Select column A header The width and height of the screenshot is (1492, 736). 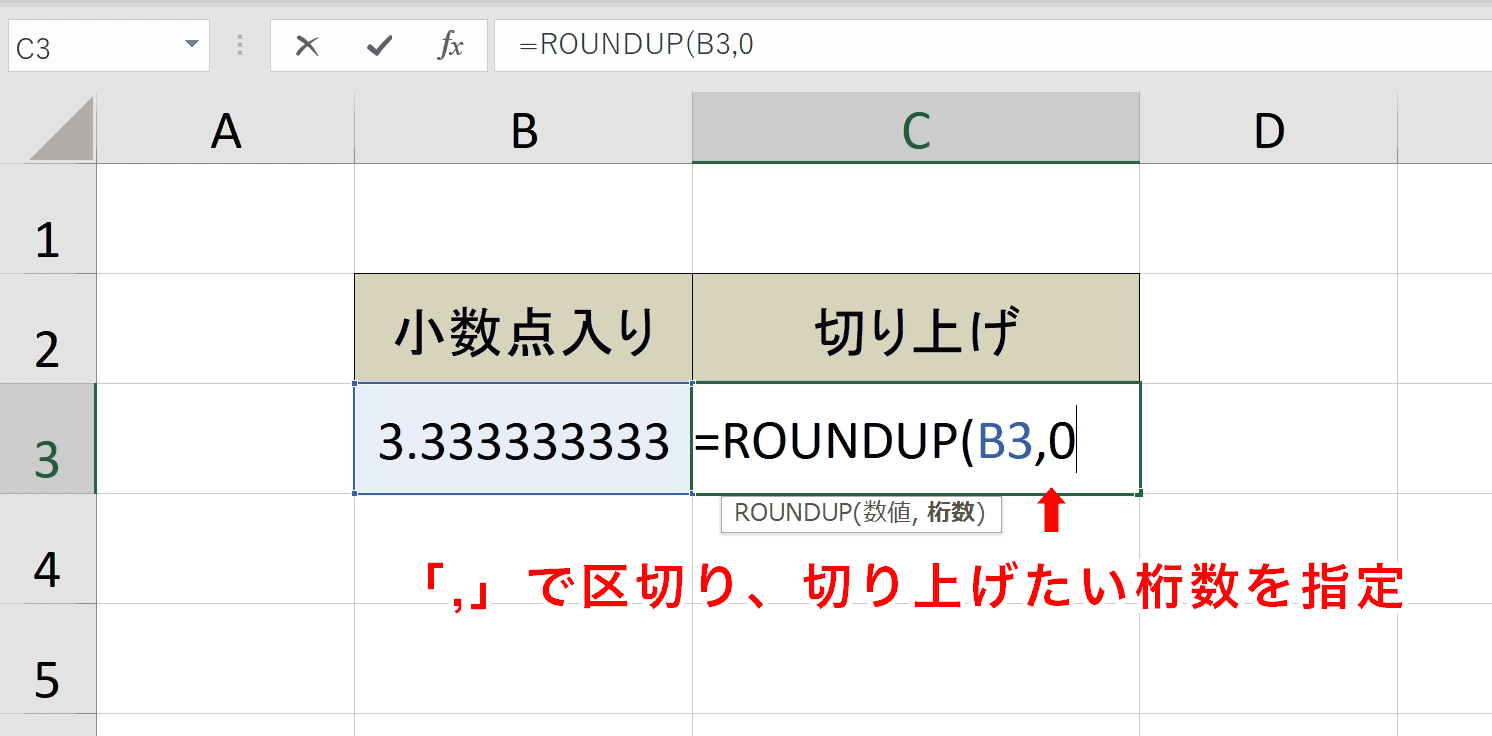(x=226, y=130)
